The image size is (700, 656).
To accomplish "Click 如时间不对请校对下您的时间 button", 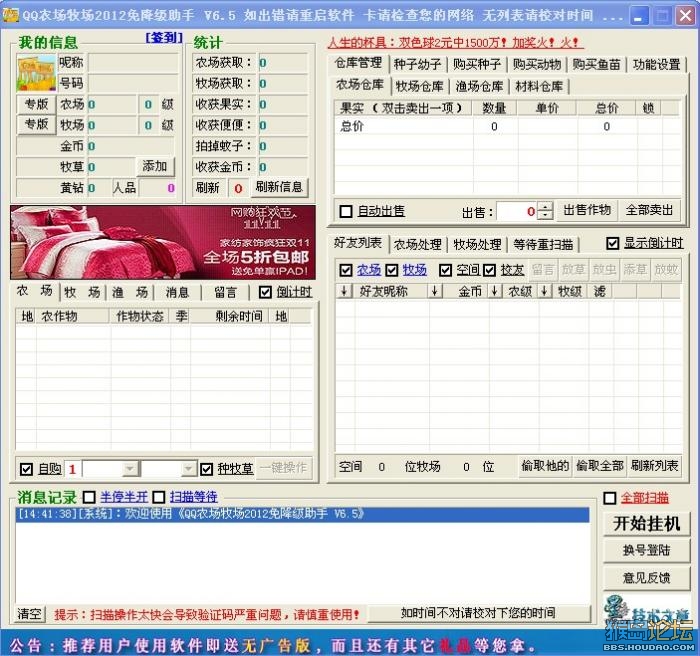I will coord(479,613).
